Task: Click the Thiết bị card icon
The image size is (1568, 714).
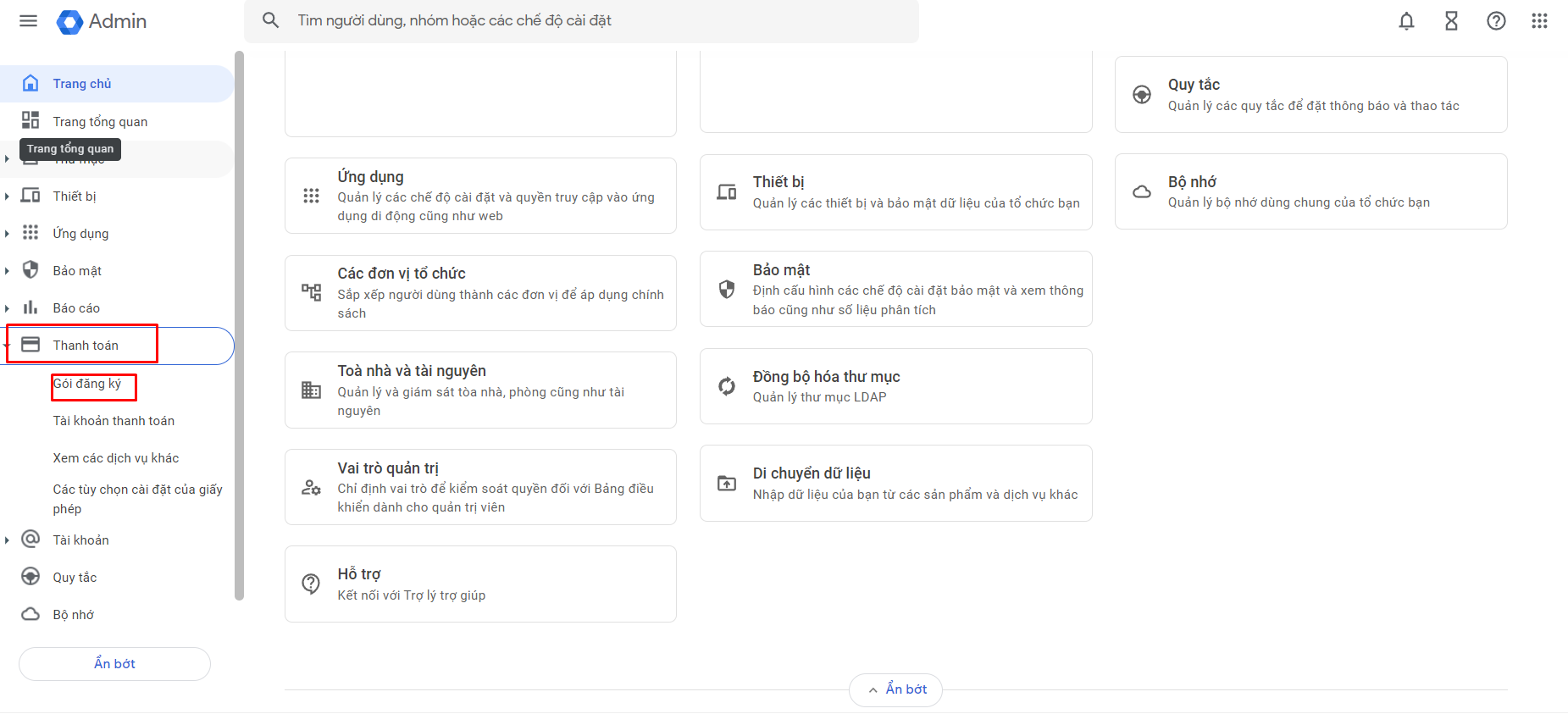Action: pos(727,192)
